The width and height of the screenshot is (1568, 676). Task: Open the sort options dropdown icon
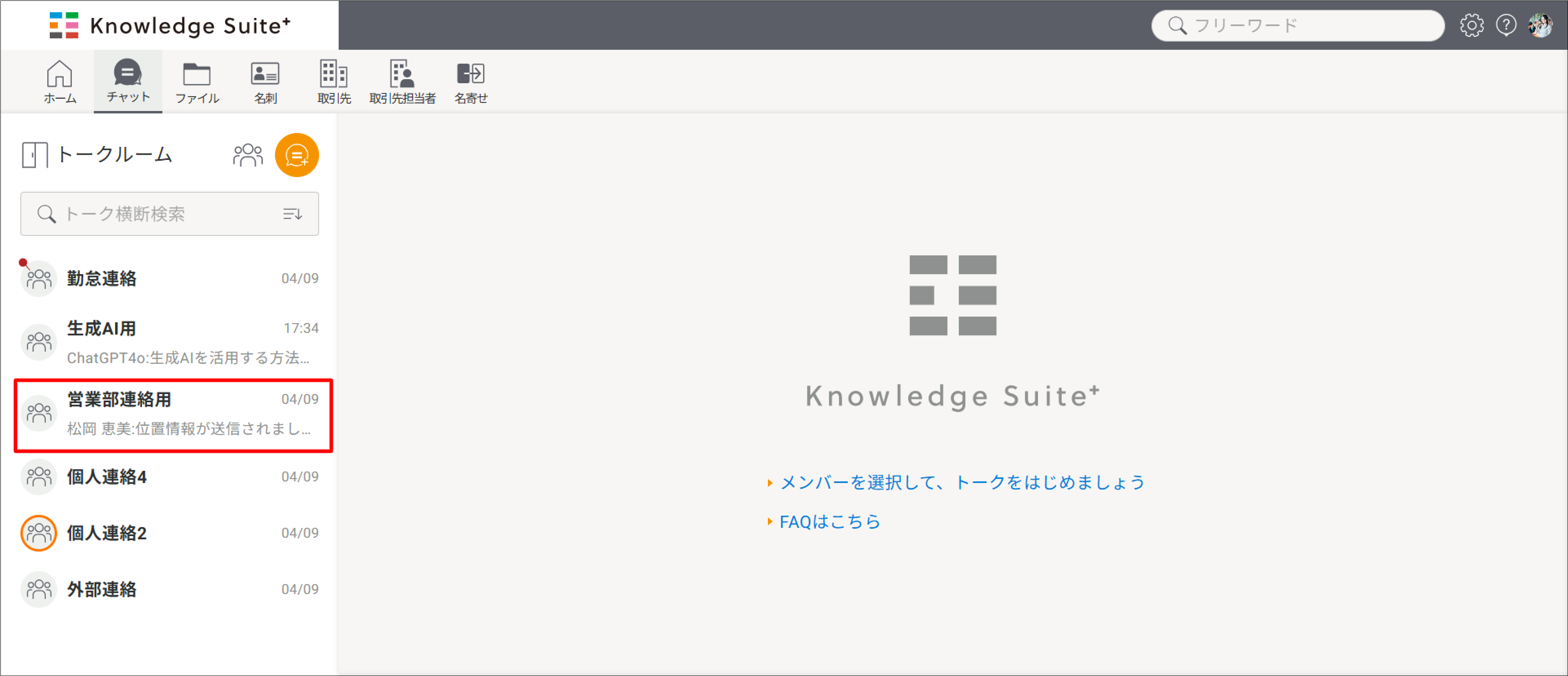(292, 213)
